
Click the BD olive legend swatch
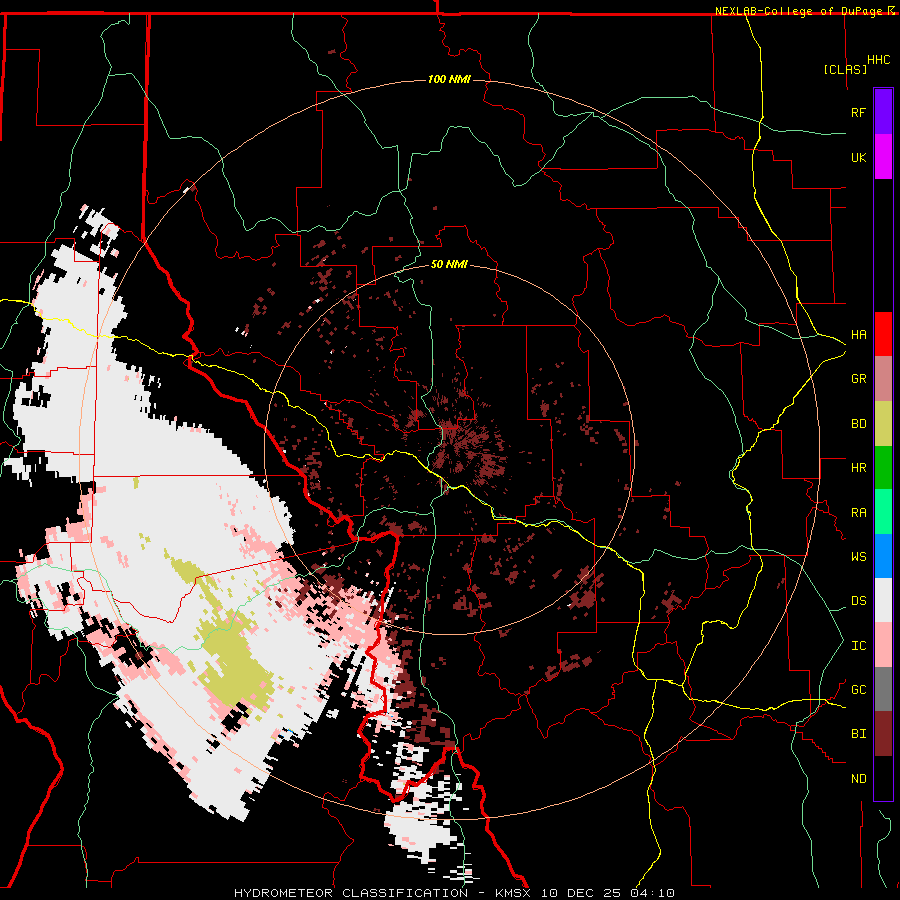click(883, 423)
